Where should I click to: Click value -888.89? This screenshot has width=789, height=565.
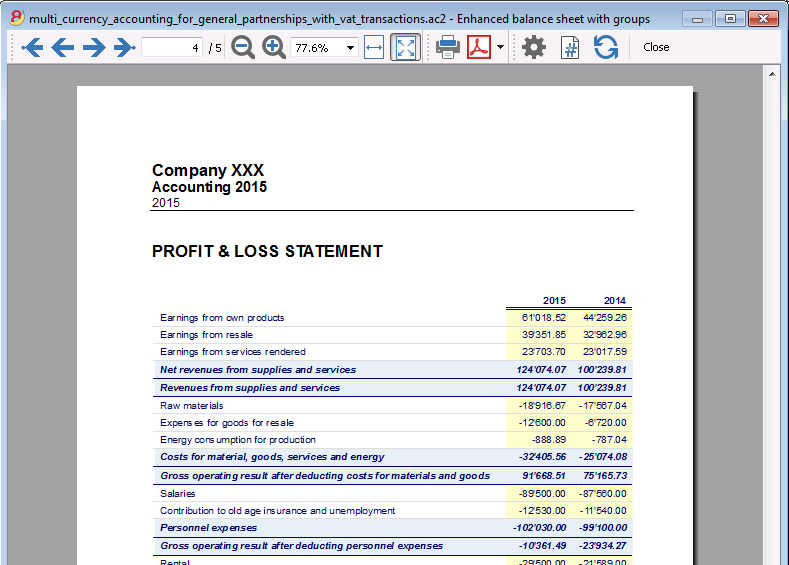(548, 440)
